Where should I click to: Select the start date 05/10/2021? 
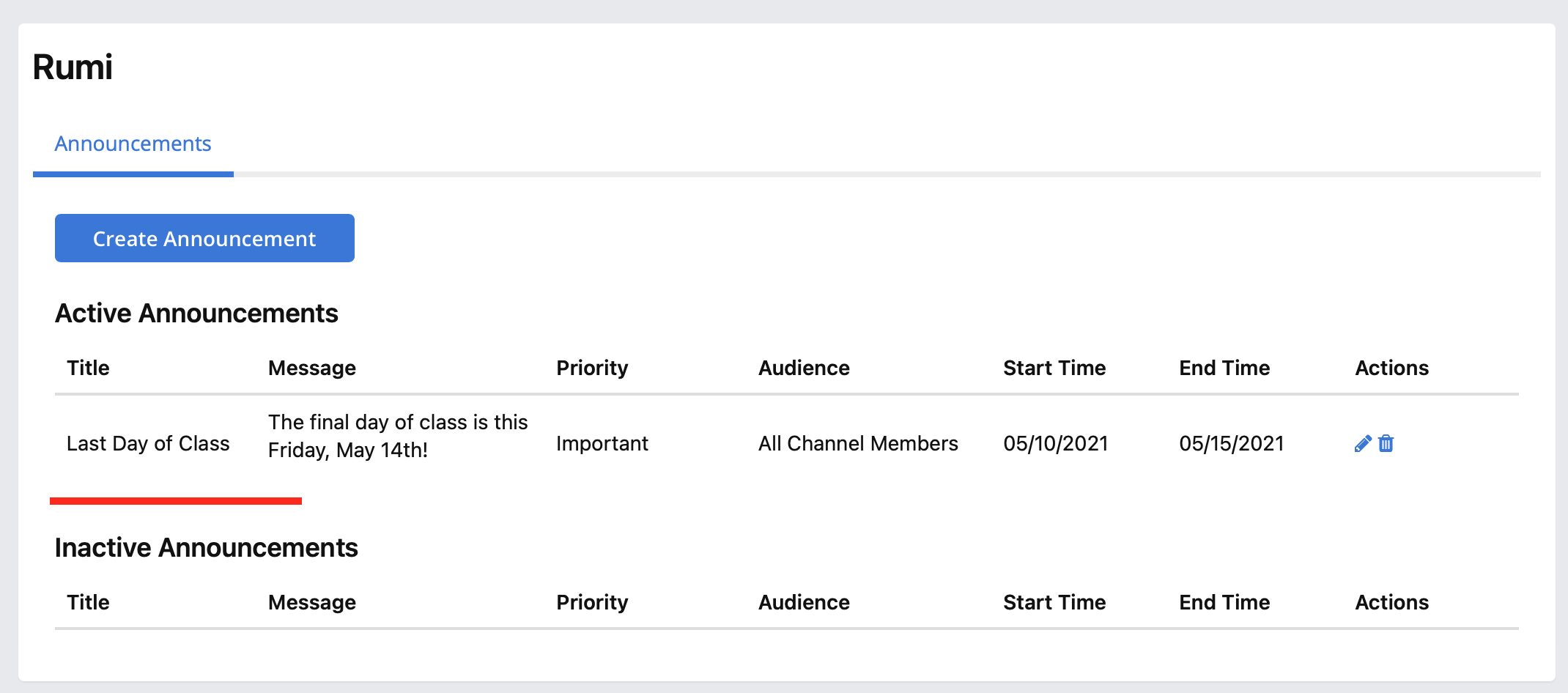pos(1056,443)
